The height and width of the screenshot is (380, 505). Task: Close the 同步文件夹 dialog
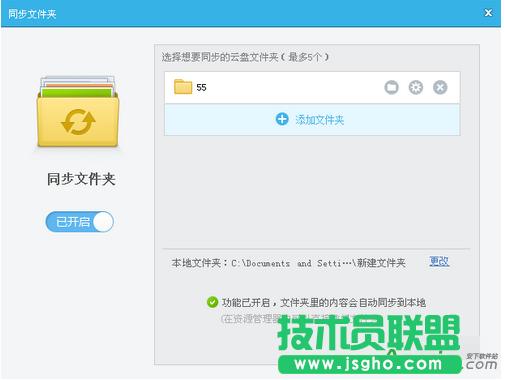(x=488, y=13)
